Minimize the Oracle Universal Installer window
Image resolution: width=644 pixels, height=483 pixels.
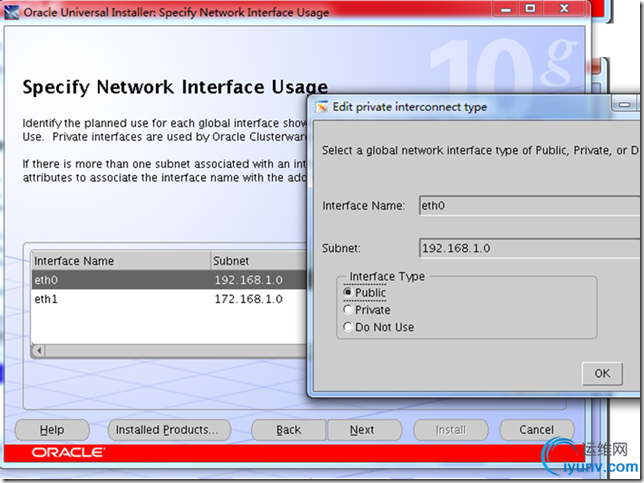506,9
